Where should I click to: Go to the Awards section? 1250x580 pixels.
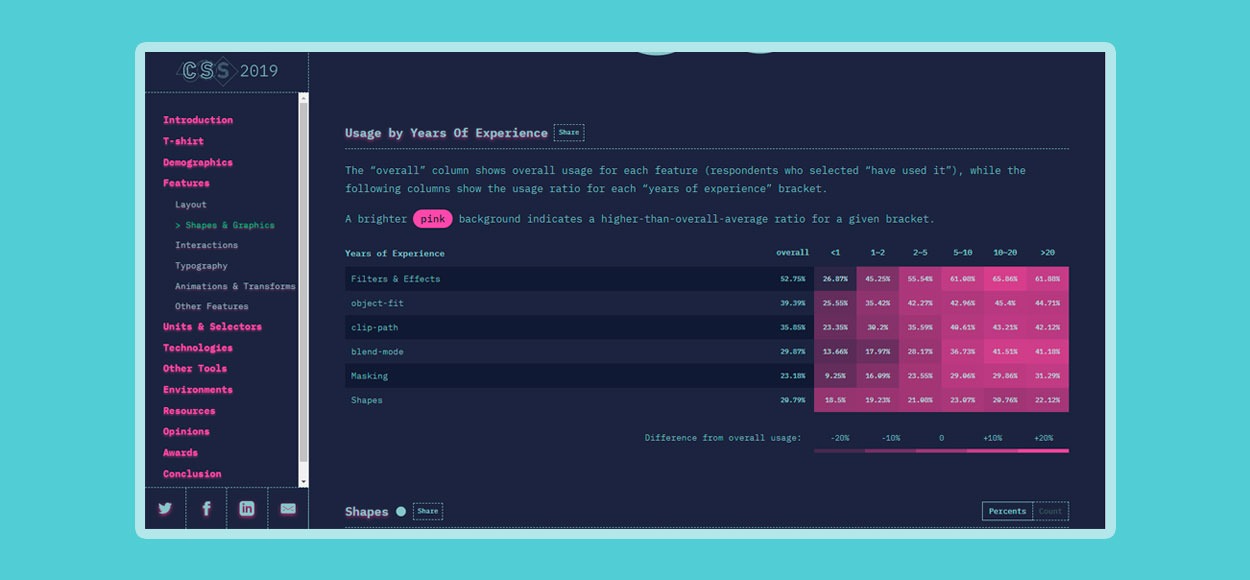(x=180, y=453)
